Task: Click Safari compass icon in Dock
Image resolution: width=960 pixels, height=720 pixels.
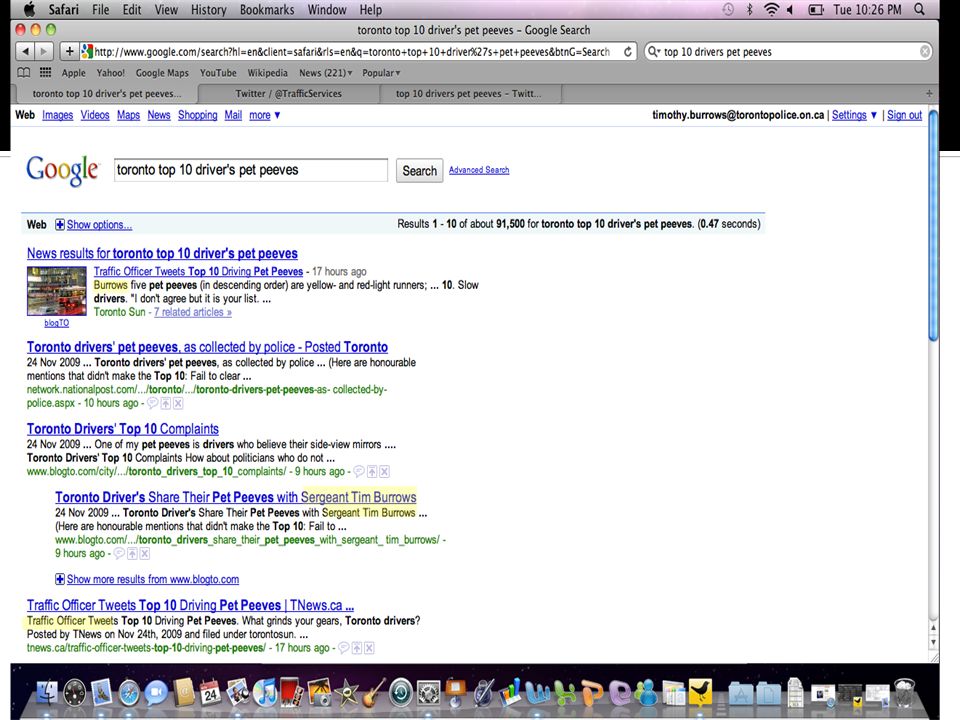Action: pos(129,693)
